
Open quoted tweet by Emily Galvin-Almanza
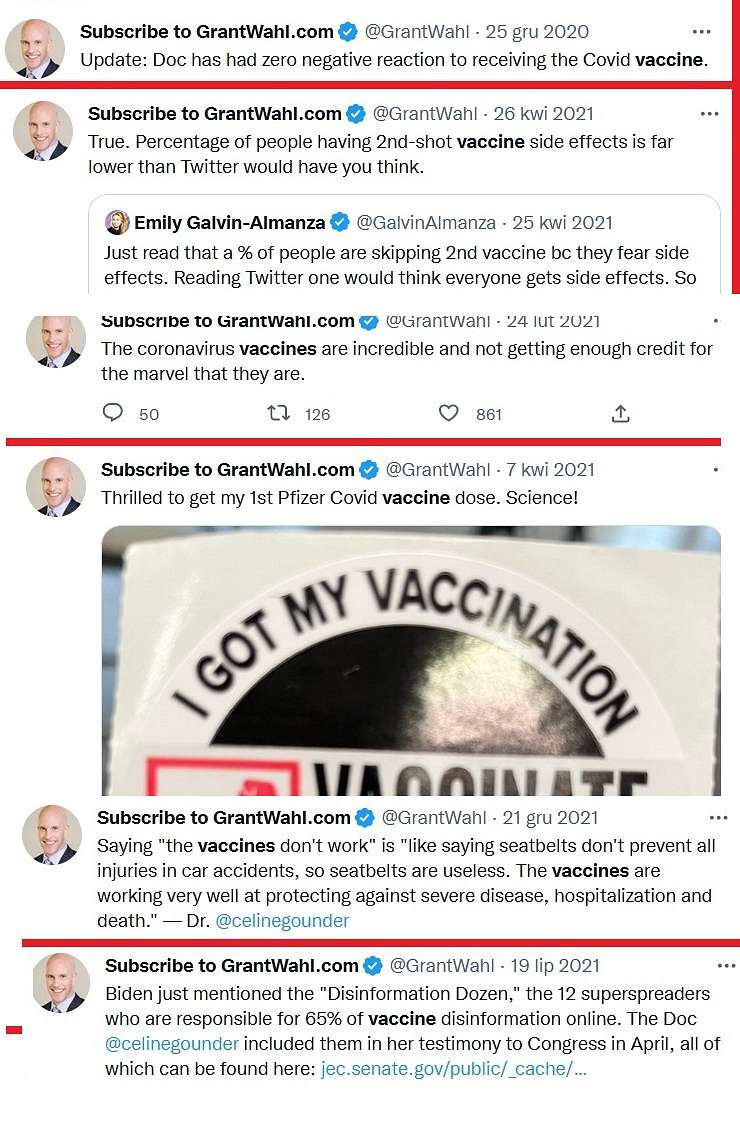click(x=404, y=244)
